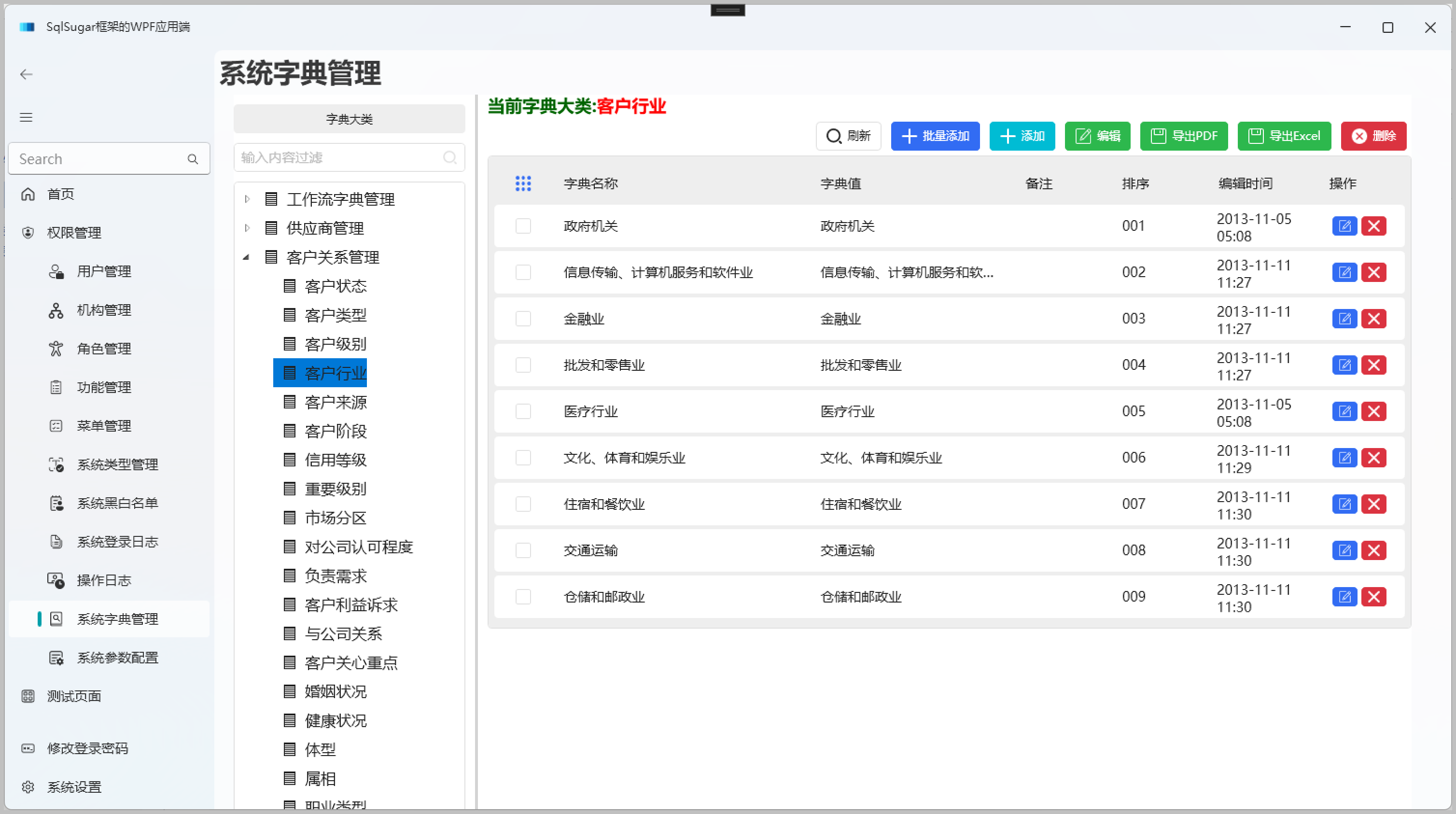Viewport: 1456px width, 814px height.
Task: Delete the 金融业 row via red X icon
Action: (x=1373, y=319)
